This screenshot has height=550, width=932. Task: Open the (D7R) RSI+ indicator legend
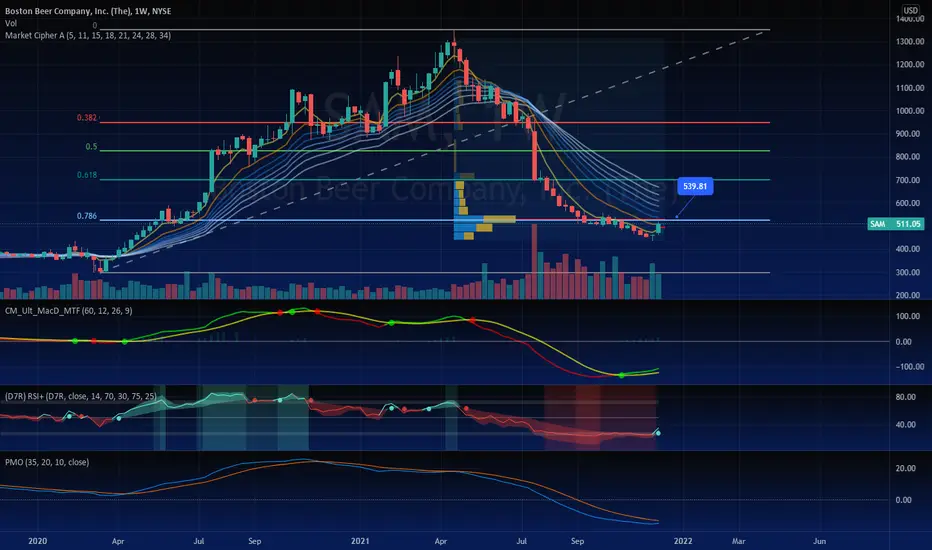point(81,396)
